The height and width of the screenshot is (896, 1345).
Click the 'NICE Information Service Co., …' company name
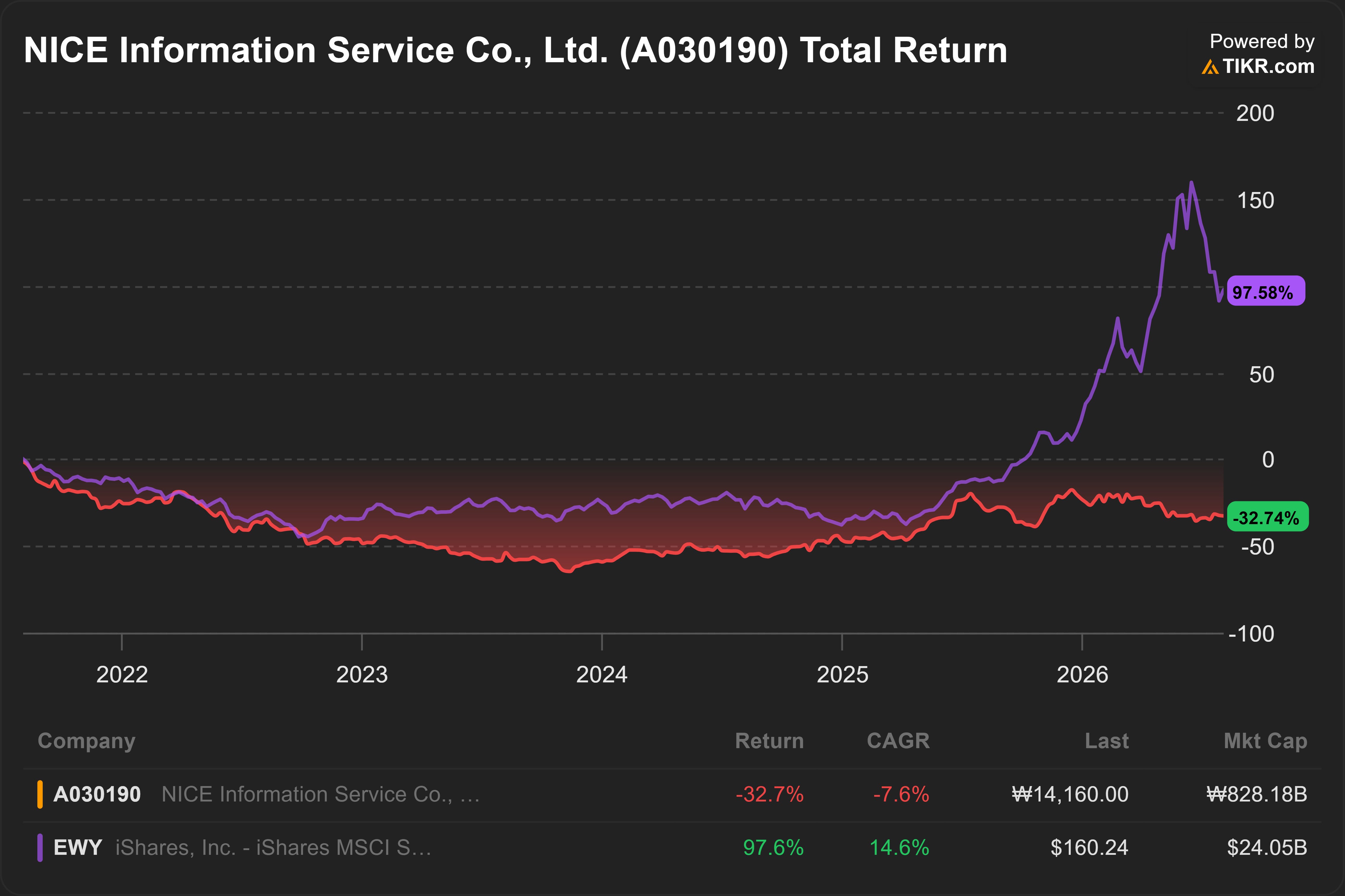point(321,794)
